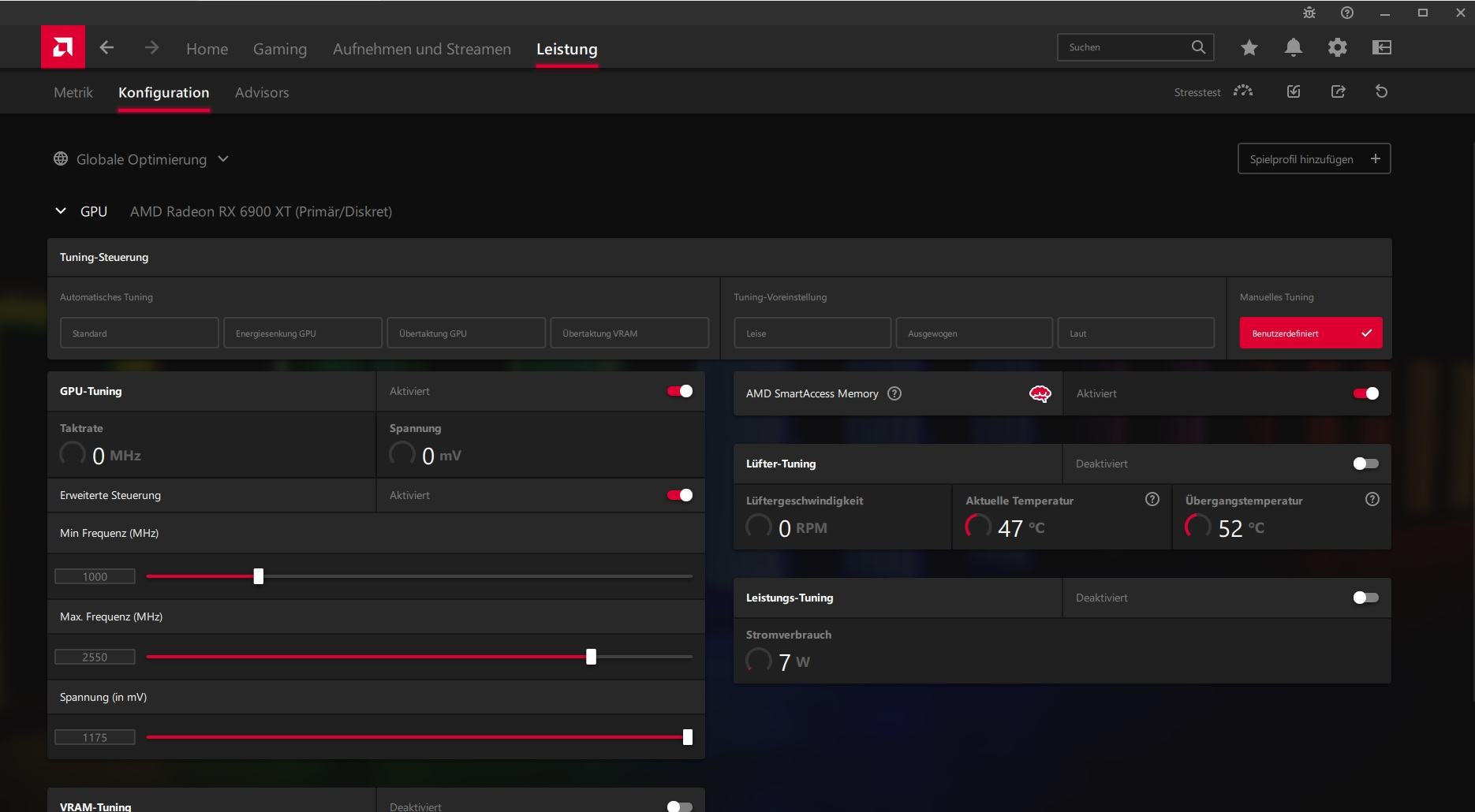The width and height of the screenshot is (1475, 812).
Task: Open the help question mark icon in title bar
Action: pyautogui.click(x=1347, y=13)
